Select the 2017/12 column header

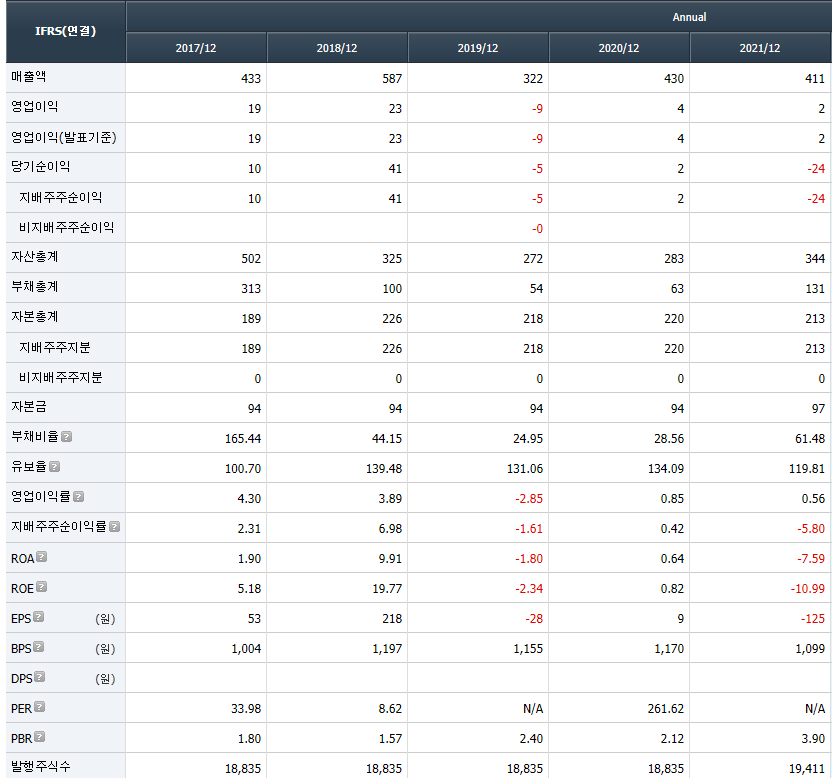coord(196,48)
